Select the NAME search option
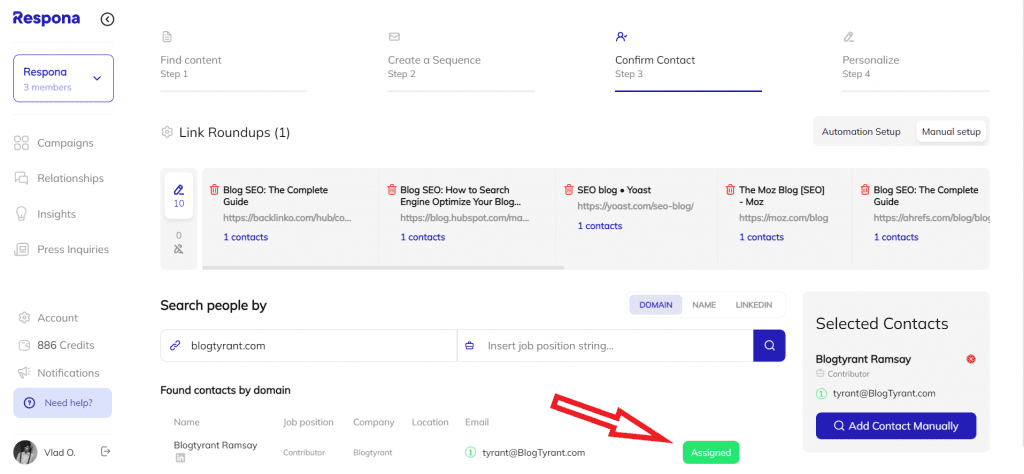This screenshot has width=1024, height=474. 704,305
